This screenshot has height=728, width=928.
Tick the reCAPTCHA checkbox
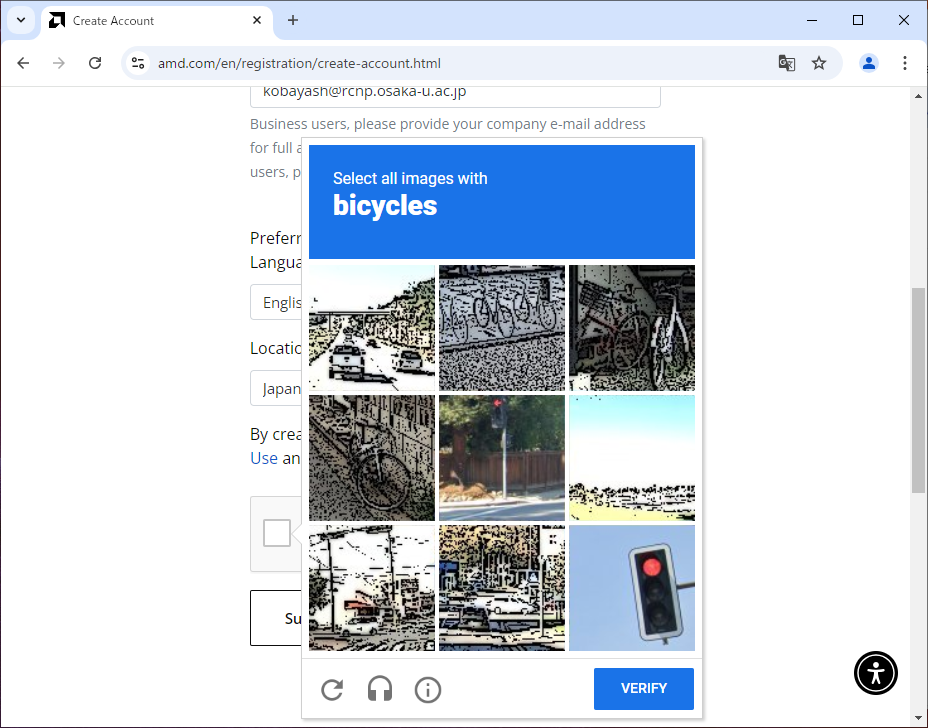pos(277,533)
